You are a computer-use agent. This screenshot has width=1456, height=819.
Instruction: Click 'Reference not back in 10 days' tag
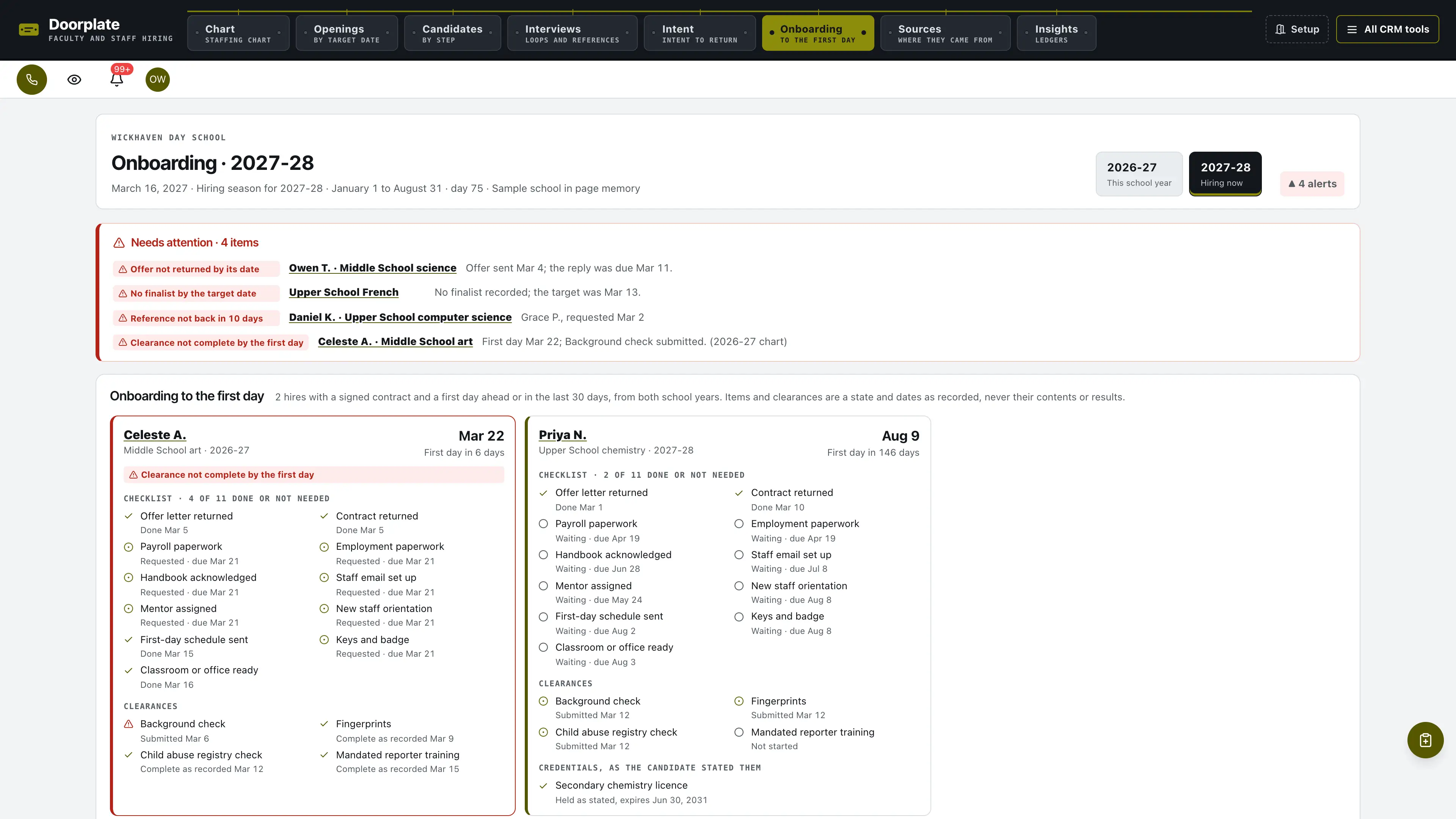coord(196,318)
